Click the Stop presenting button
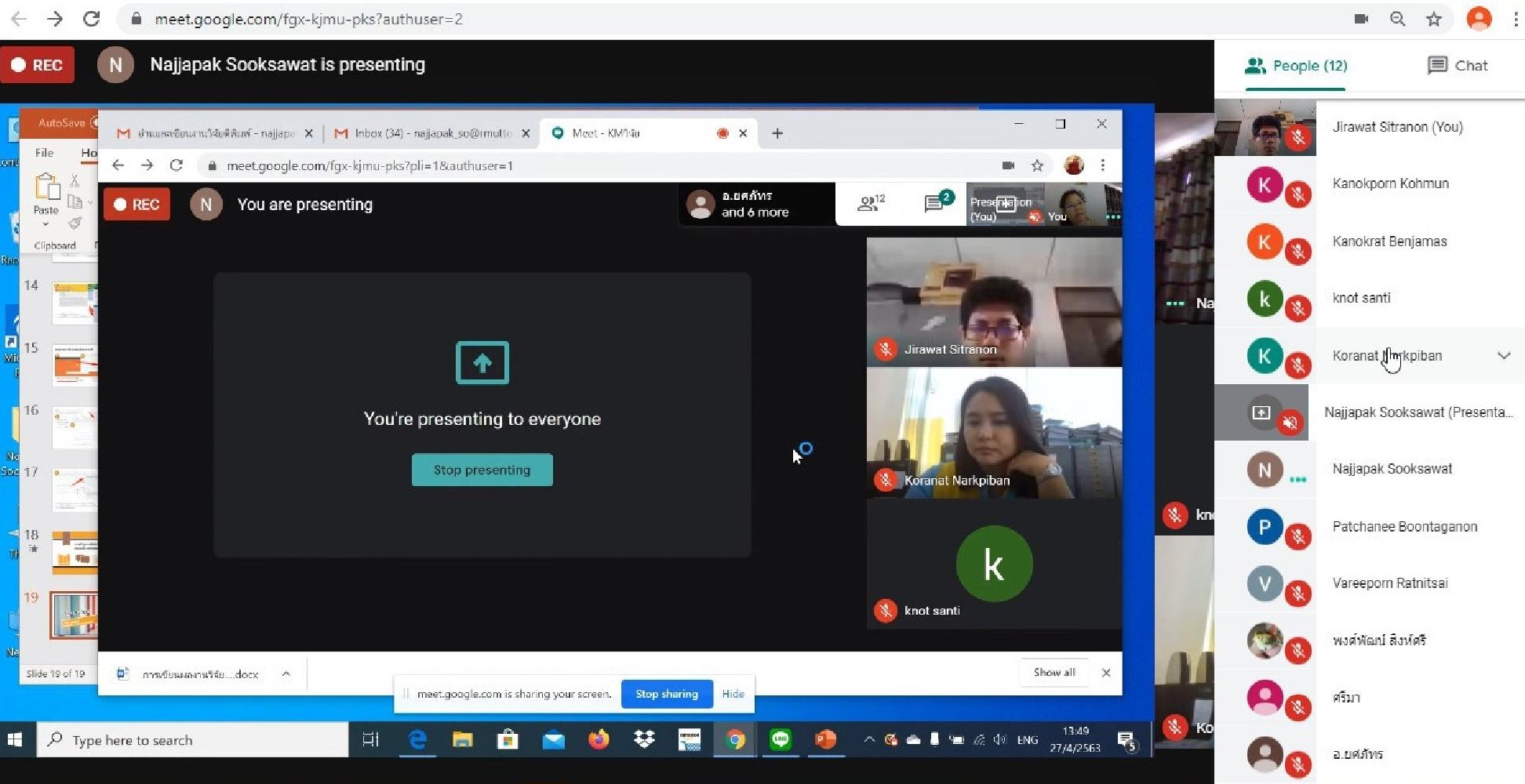This screenshot has height=784, width=1525. click(x=482, y=470)
